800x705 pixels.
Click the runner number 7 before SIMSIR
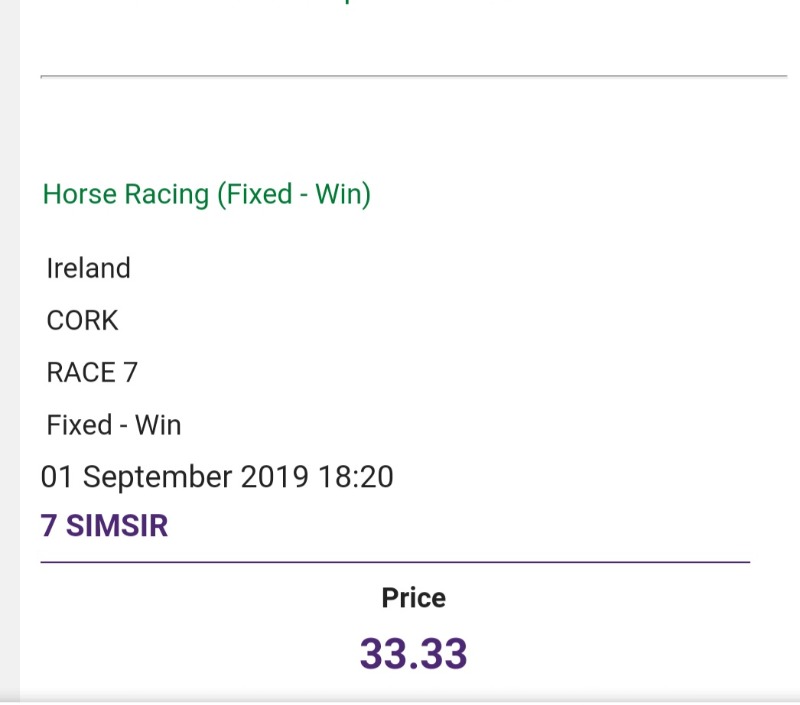48,526
